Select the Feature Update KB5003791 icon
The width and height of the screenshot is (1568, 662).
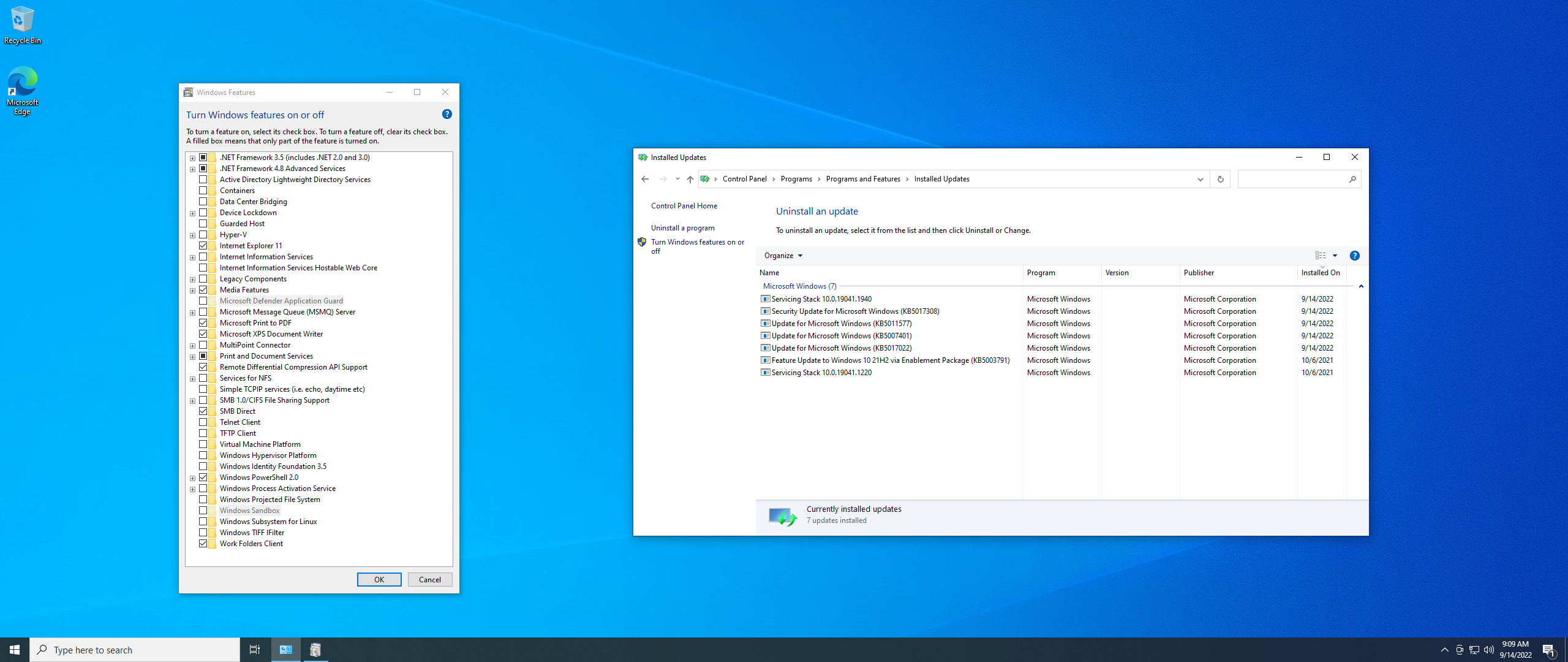[765, 360]
